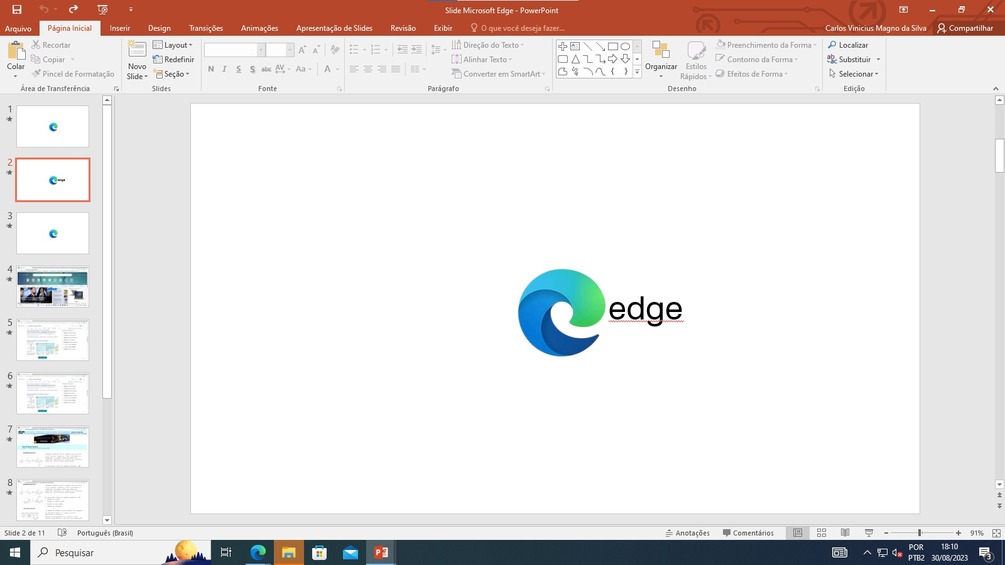1005x565 pixels.
Task: Toggle bulleted list
Action: point(354,50)
